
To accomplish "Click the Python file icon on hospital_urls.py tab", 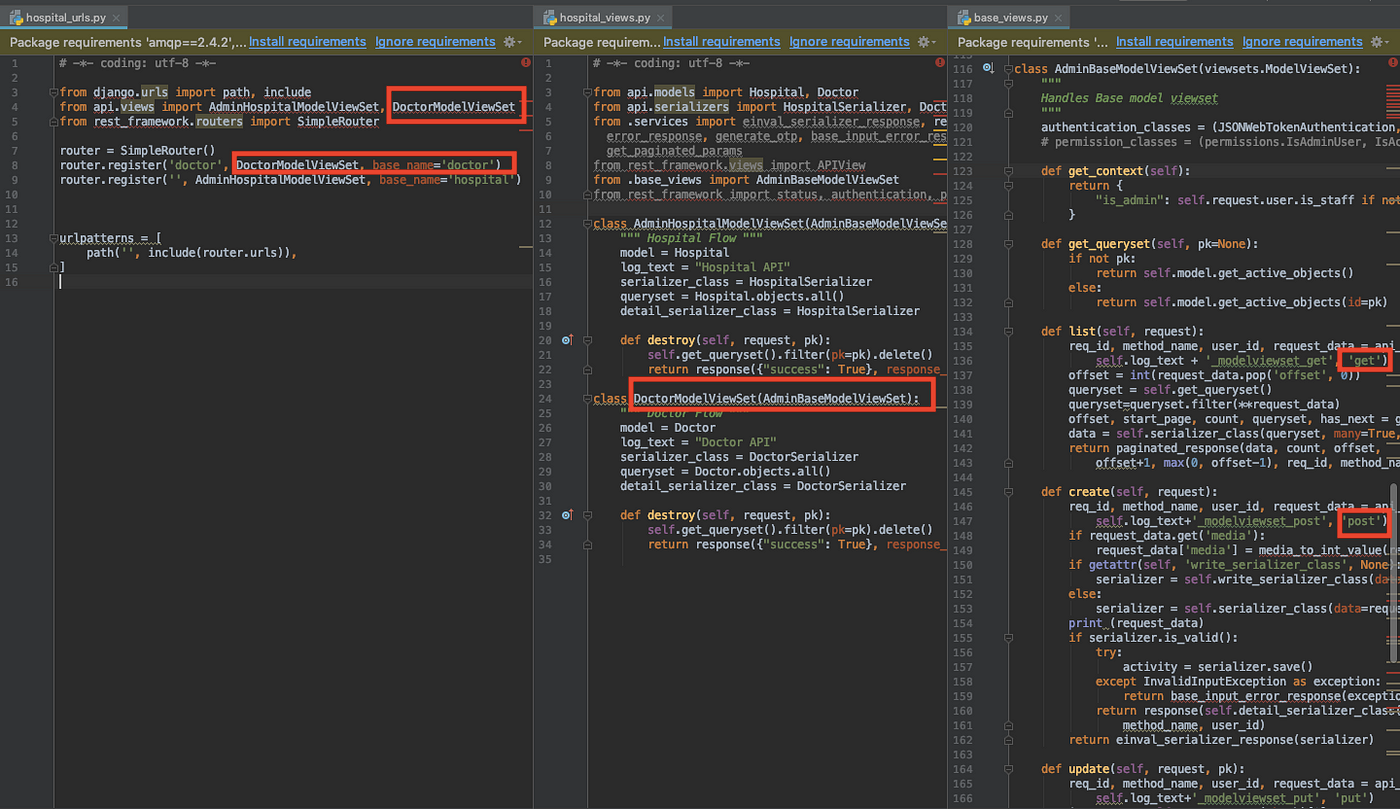I will (16, 18).
